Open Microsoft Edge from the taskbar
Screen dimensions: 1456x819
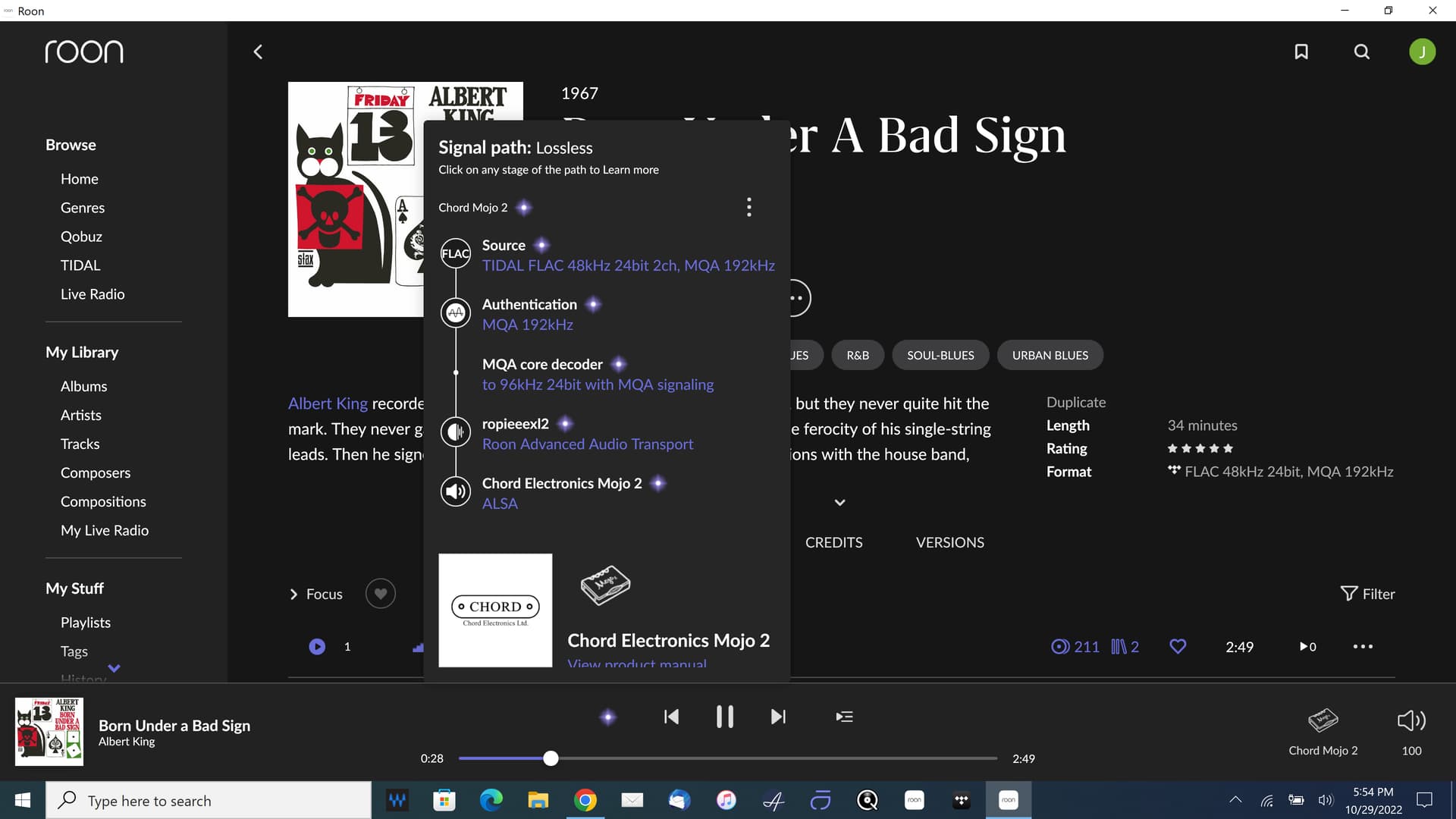pos(491,800)
